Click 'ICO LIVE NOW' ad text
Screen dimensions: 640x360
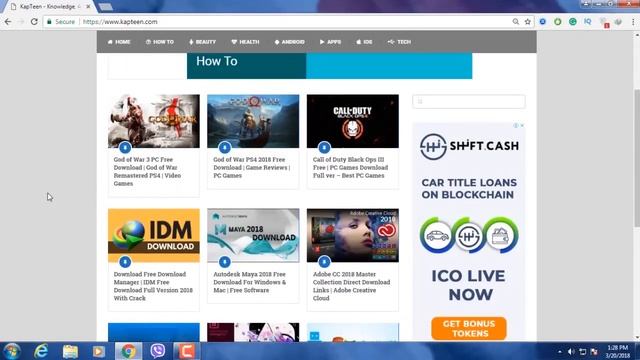click(x=469, y=285)
